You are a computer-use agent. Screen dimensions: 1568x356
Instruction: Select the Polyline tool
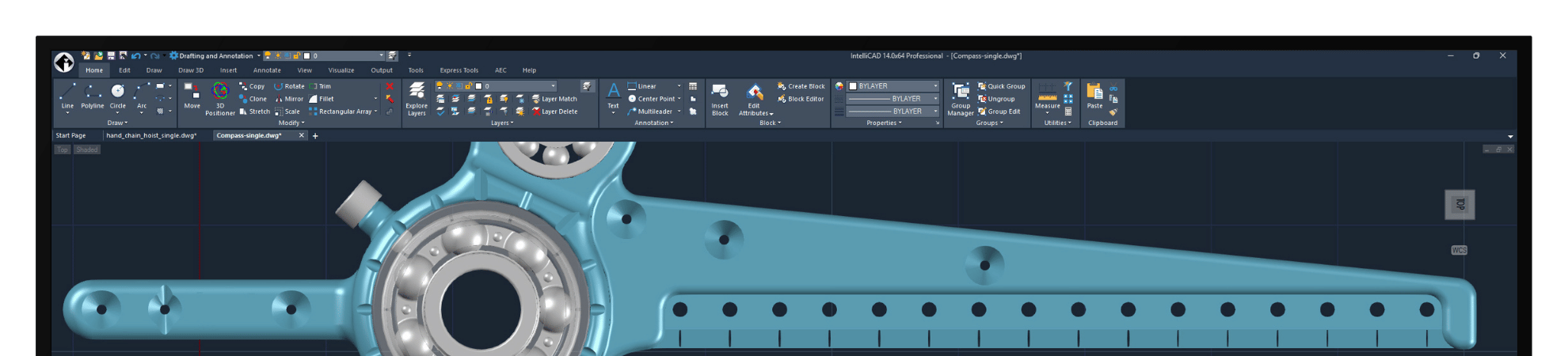click(93, 97)
